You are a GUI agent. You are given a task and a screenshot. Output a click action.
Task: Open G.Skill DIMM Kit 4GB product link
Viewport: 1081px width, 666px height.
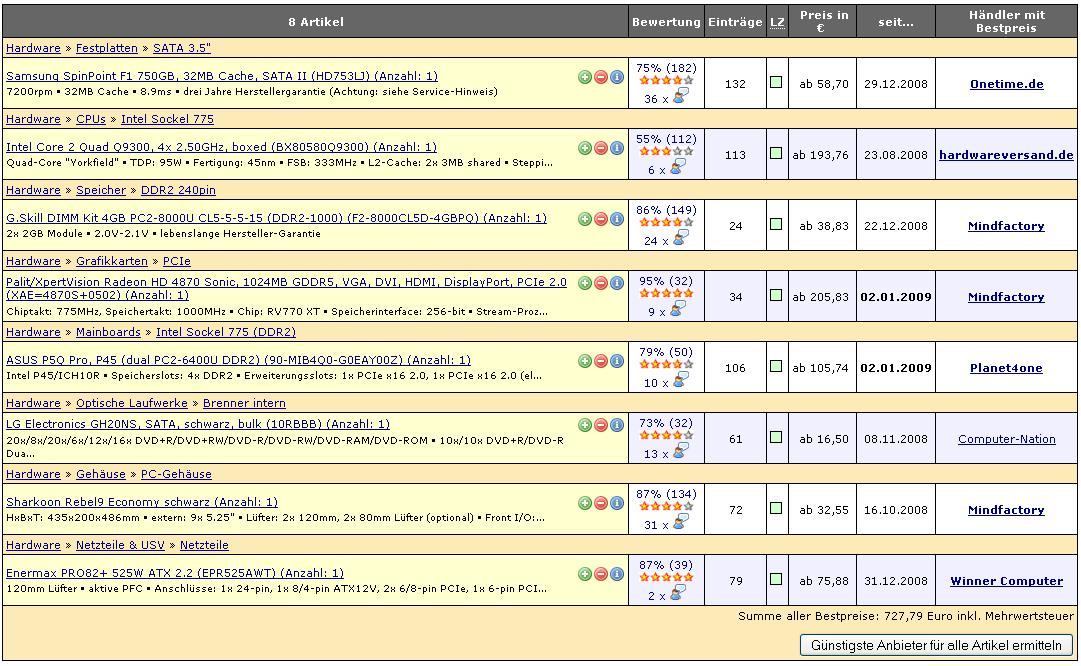tap(276, 218)
